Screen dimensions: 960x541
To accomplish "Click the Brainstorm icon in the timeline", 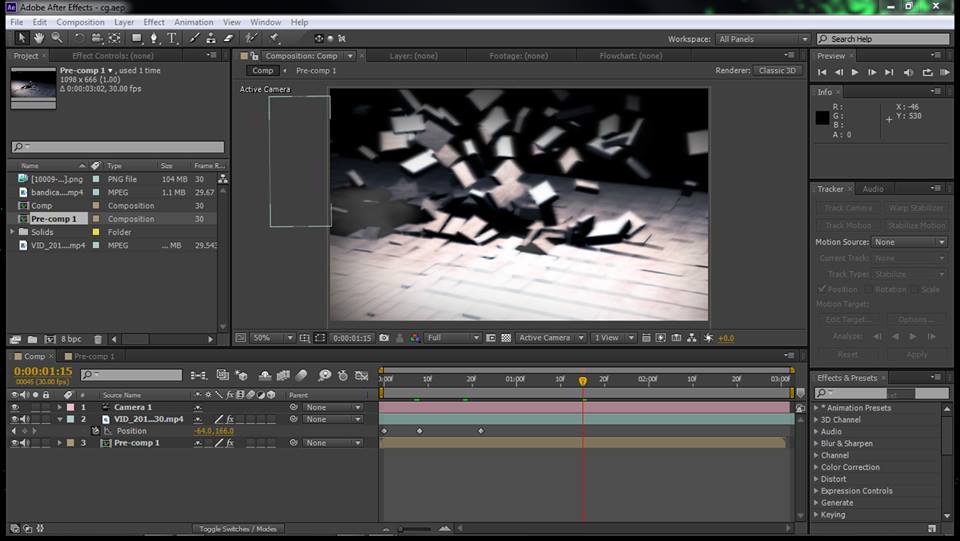I will pos(324,375).
